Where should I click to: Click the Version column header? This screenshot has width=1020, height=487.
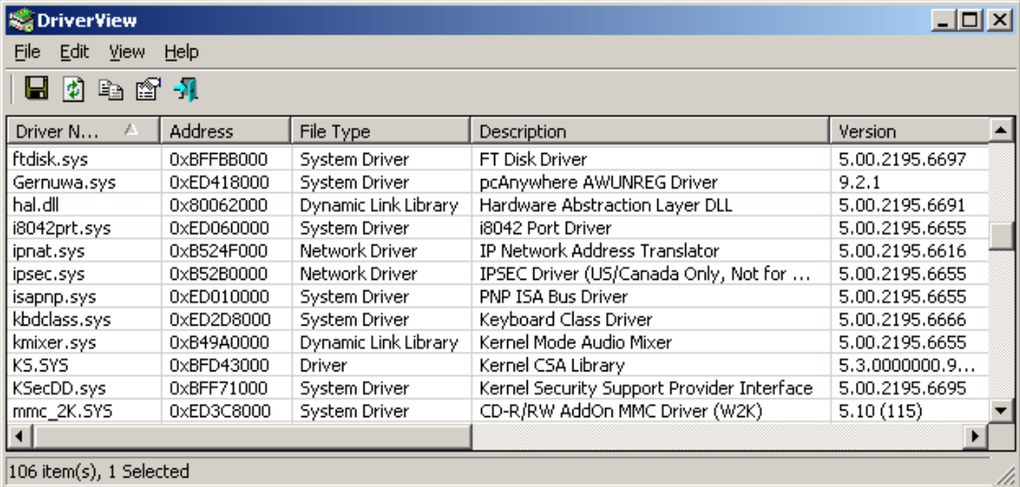pyautogui.click(x=867, y=131)
